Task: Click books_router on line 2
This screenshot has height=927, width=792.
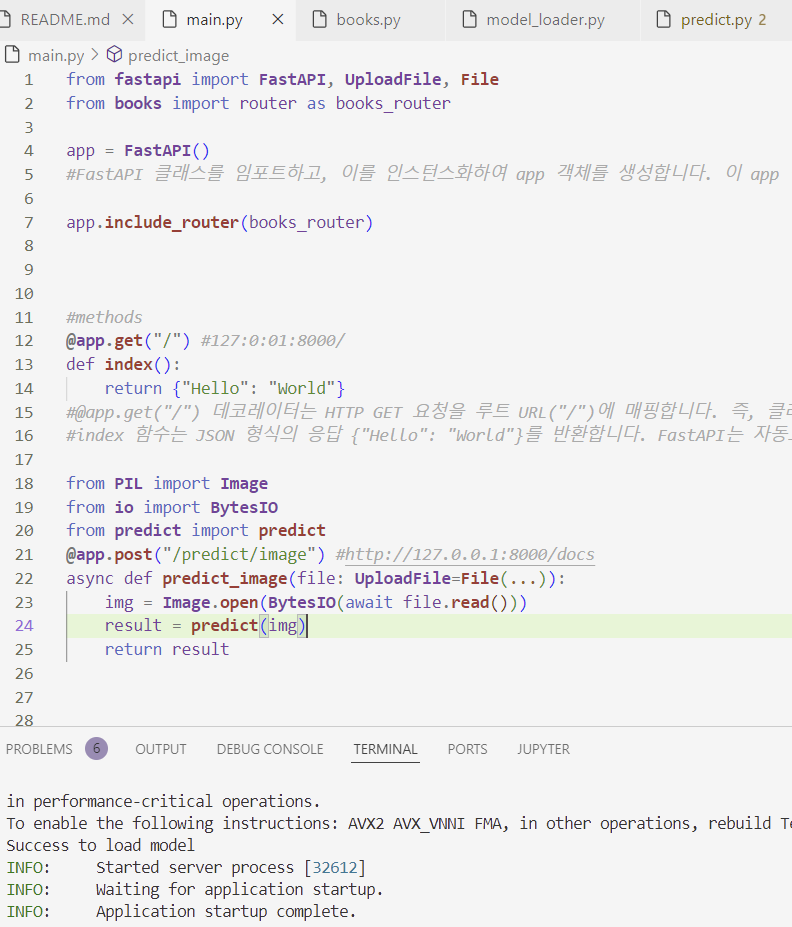Action: pyautogui.click(x=393, y=103)
